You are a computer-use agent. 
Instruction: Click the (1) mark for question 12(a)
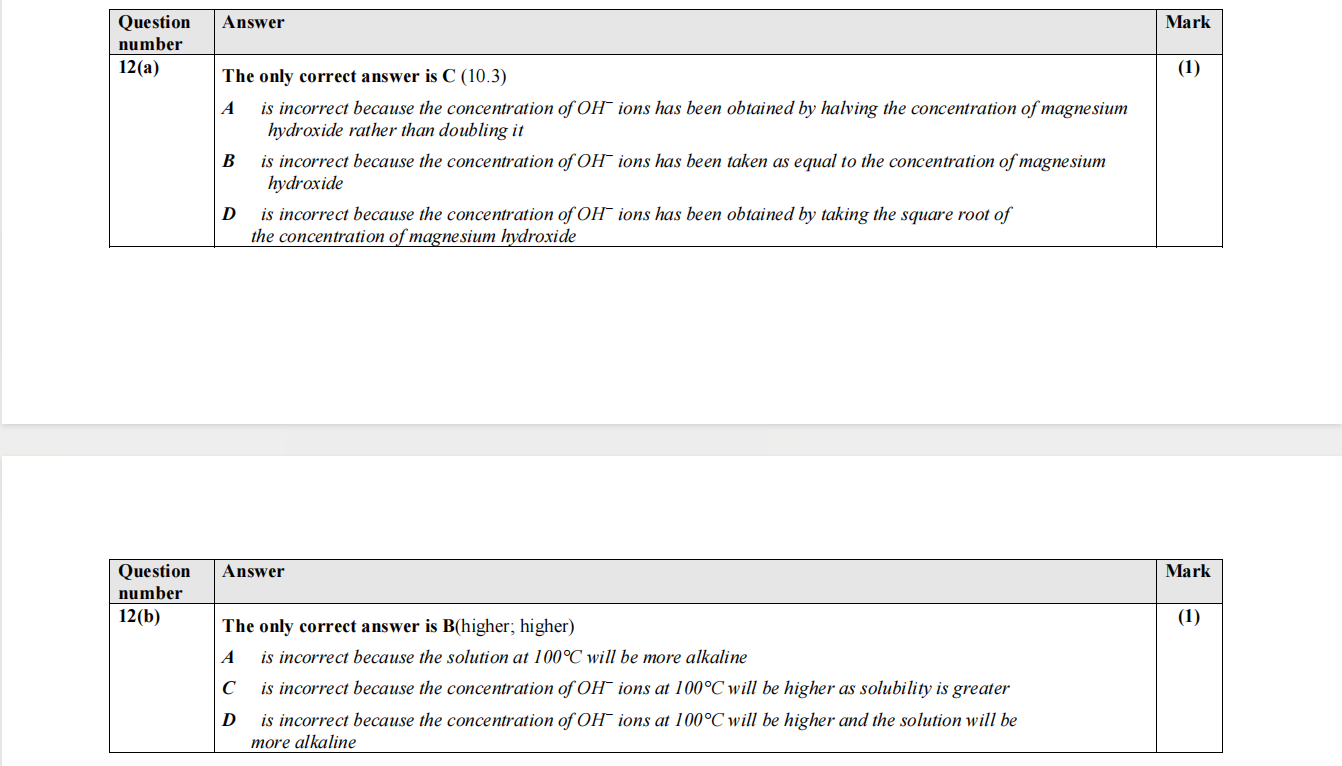pyautogui.click(x=1188, y=68)
